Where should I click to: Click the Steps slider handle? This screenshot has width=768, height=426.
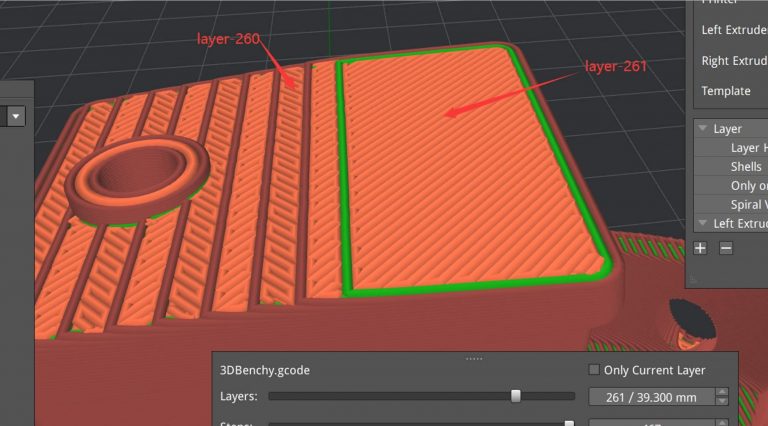[x=569, y=423]
